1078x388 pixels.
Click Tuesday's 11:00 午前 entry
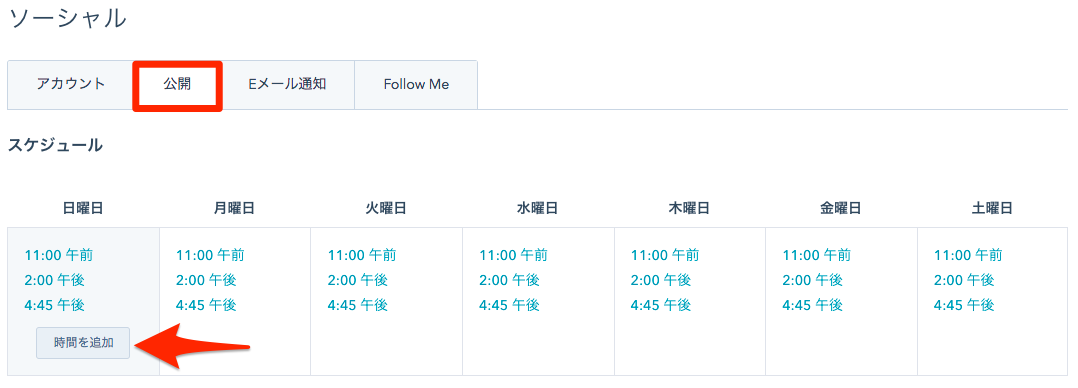tap(362, 255)
